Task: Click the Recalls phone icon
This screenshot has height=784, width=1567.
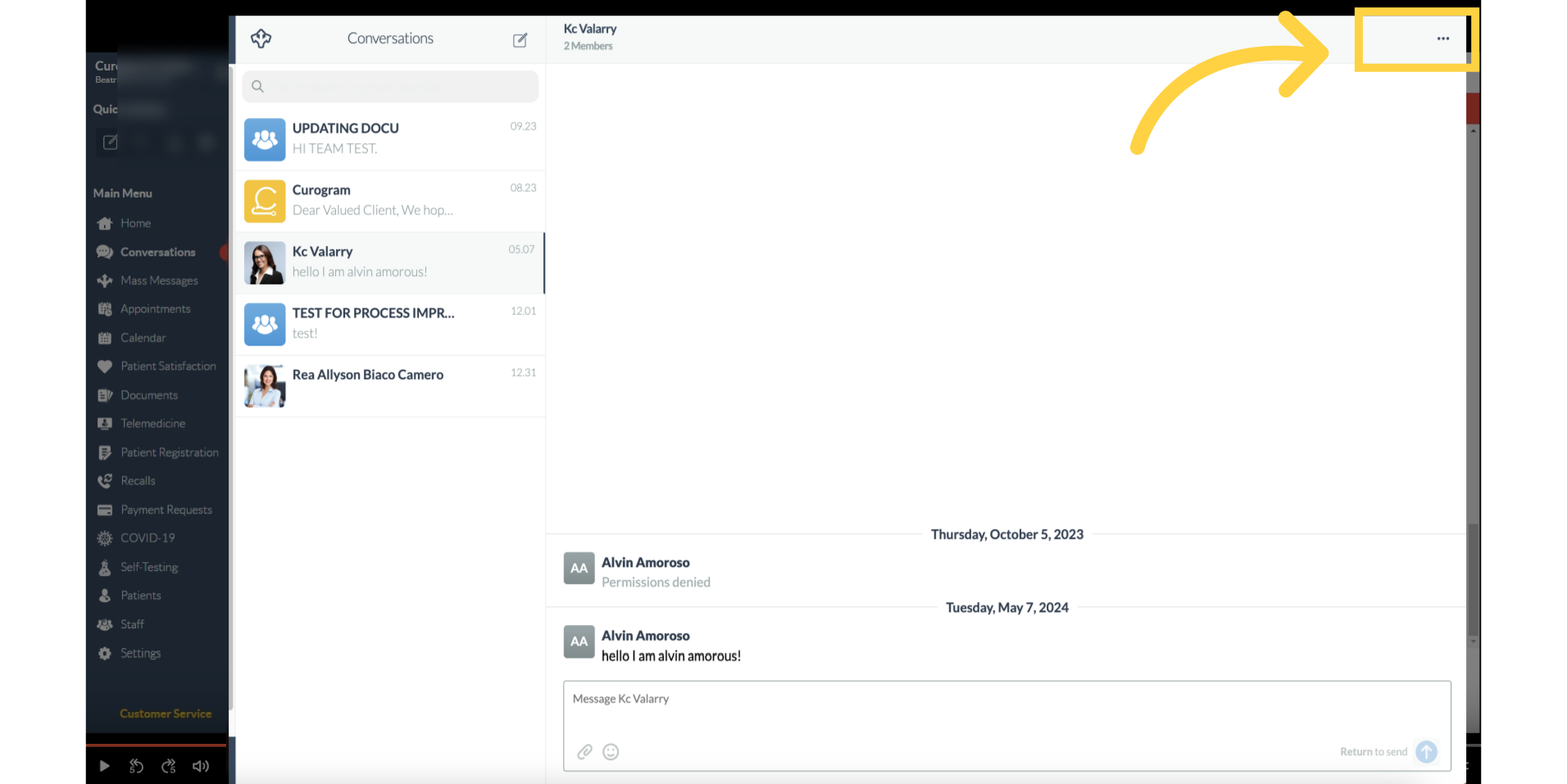Action: [105, 482]
